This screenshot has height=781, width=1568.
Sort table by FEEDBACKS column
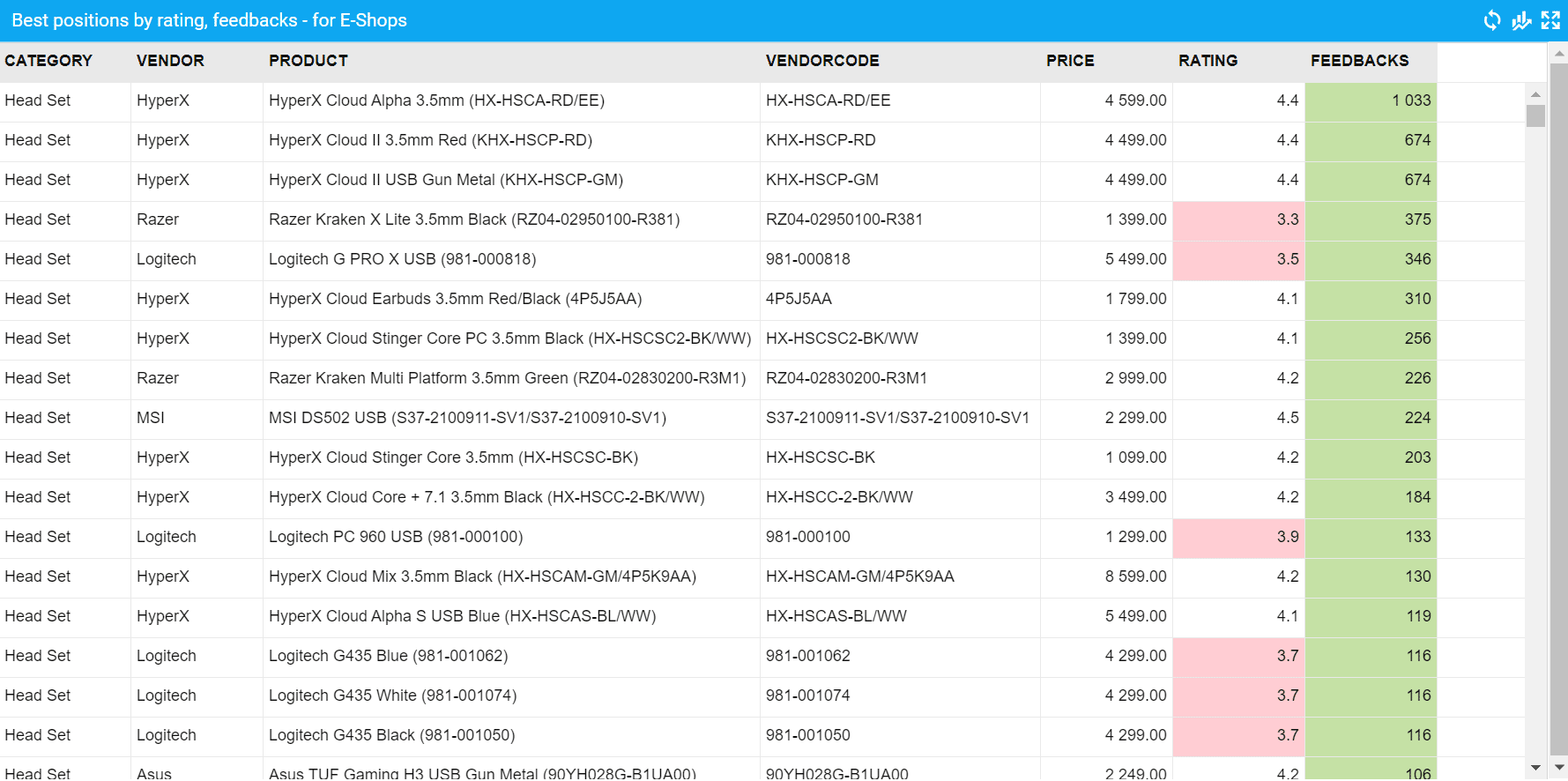click(x=1359, y=61)
